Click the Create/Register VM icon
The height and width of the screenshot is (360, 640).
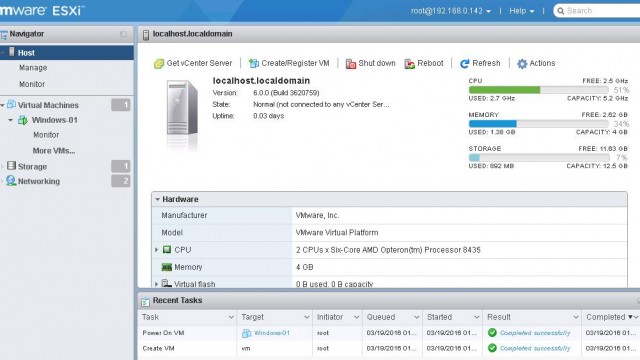(x=254, y=63)
